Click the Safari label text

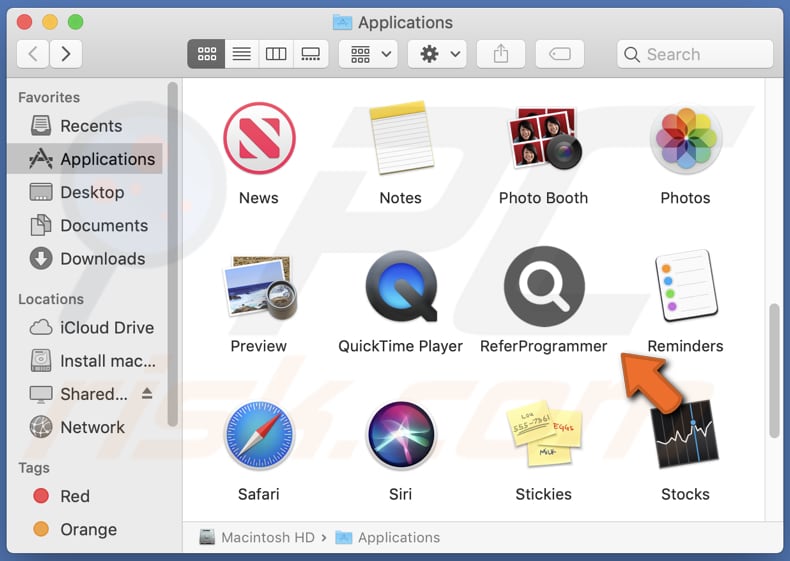pyautogui.click(x=258, y=494)
